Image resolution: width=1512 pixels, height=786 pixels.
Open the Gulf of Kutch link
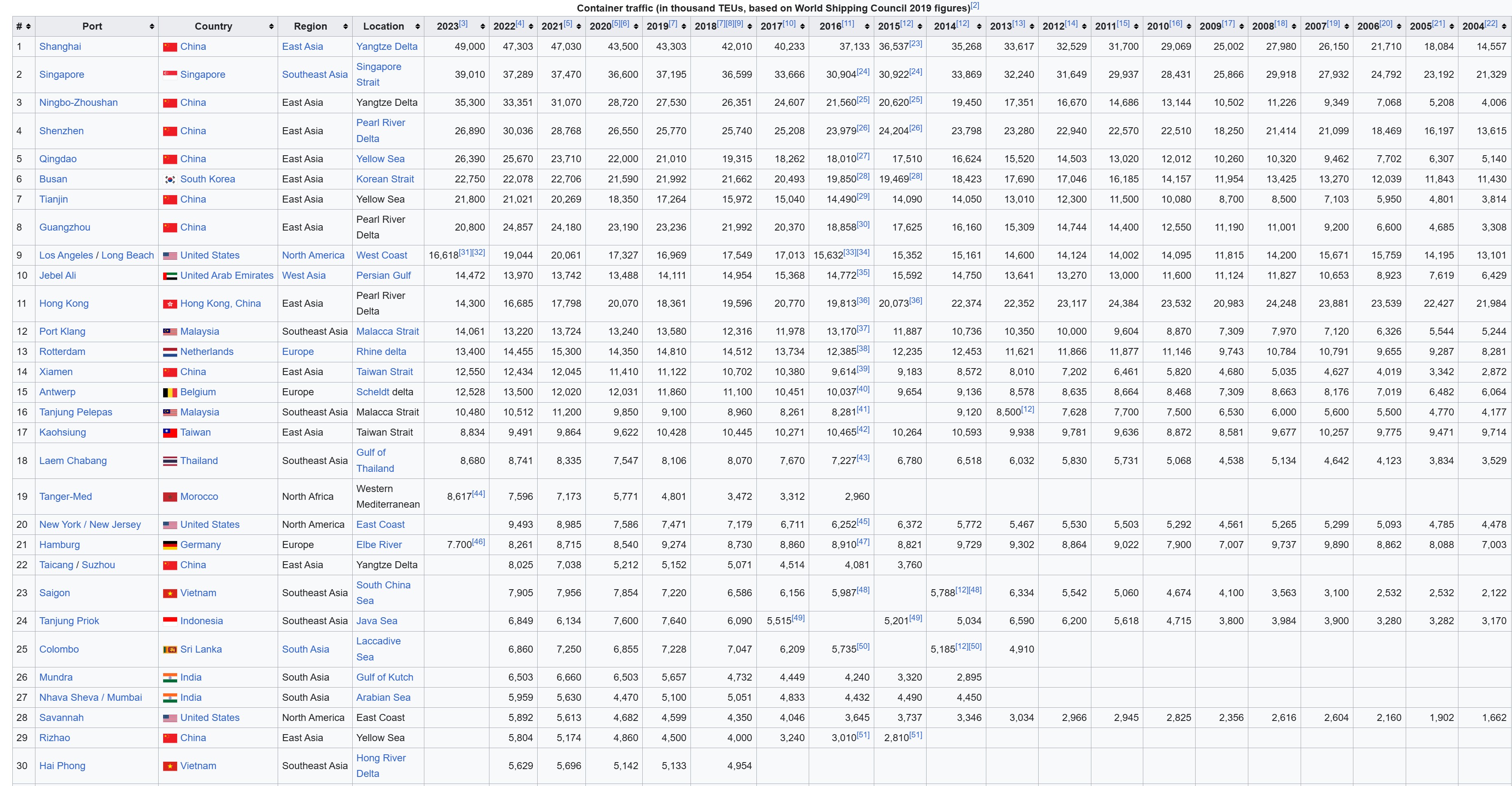pyautogui.click(x=384, y=677)
